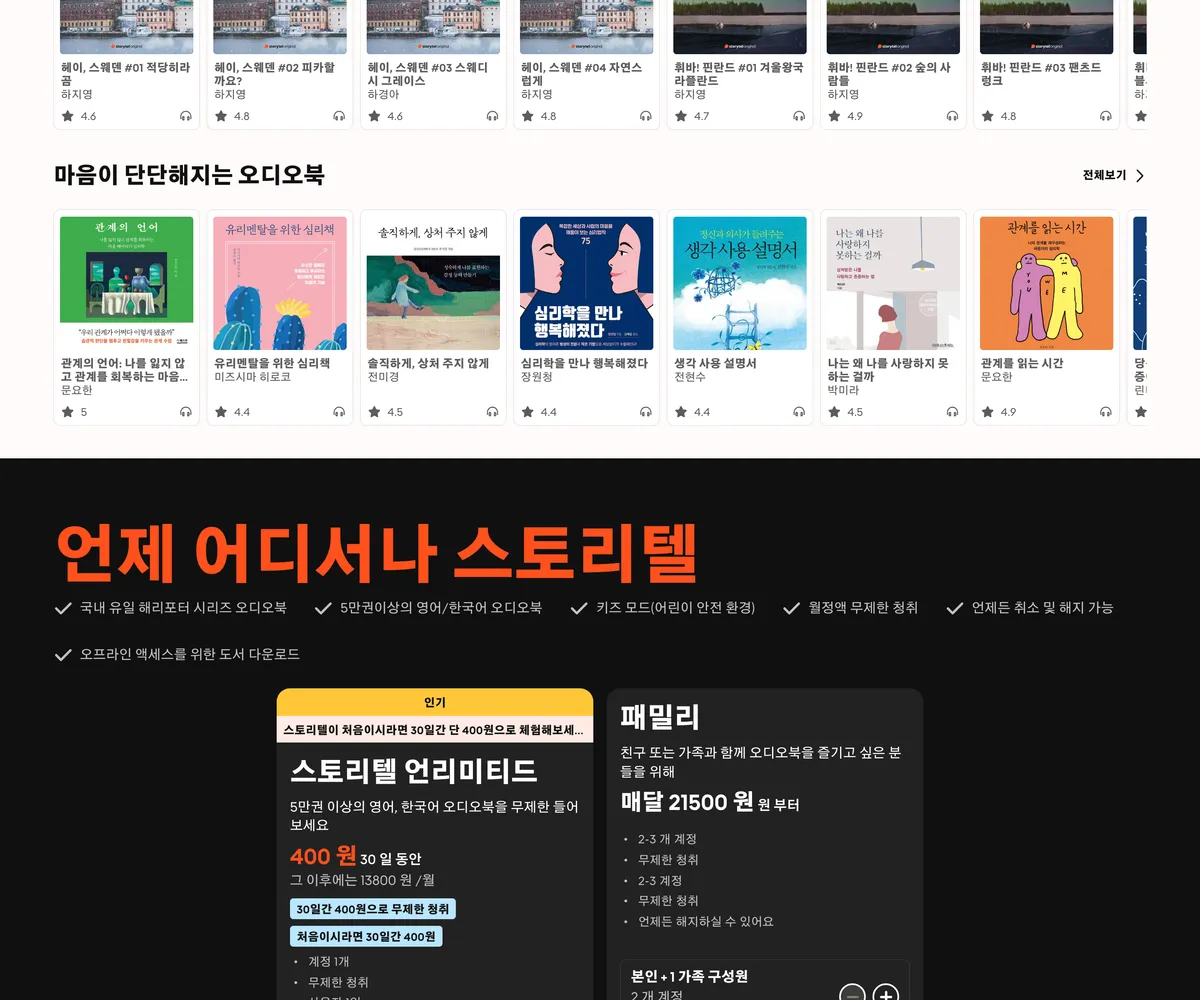Click author name 전현수
Image resolution: width=1200 pixels, height=1000 pixels.
coord(690,377)
